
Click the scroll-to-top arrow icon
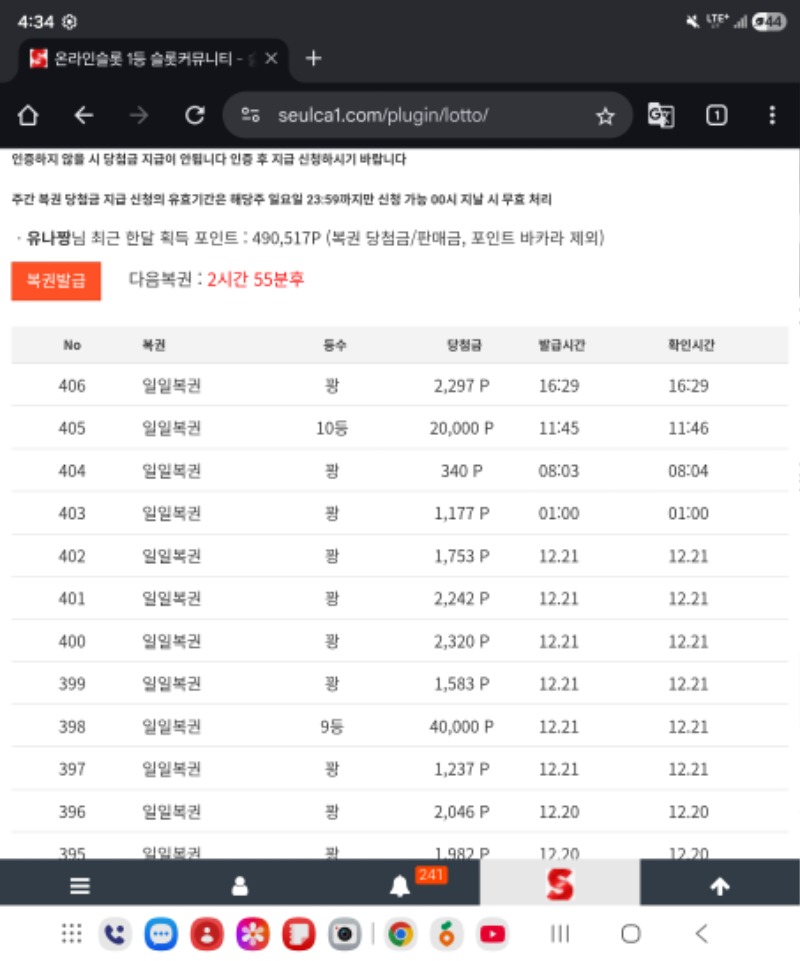719,886
